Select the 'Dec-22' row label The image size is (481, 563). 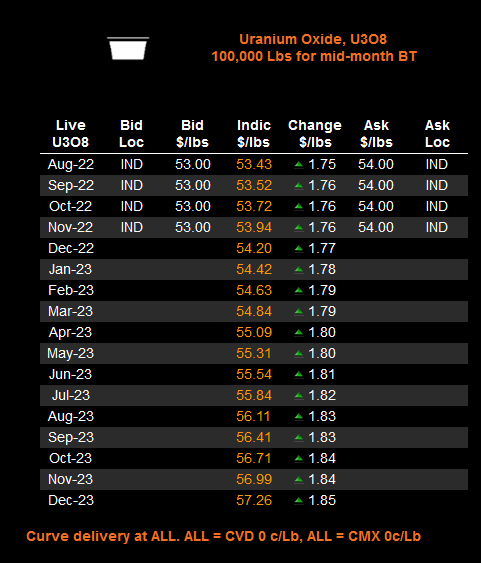(71, 248)
